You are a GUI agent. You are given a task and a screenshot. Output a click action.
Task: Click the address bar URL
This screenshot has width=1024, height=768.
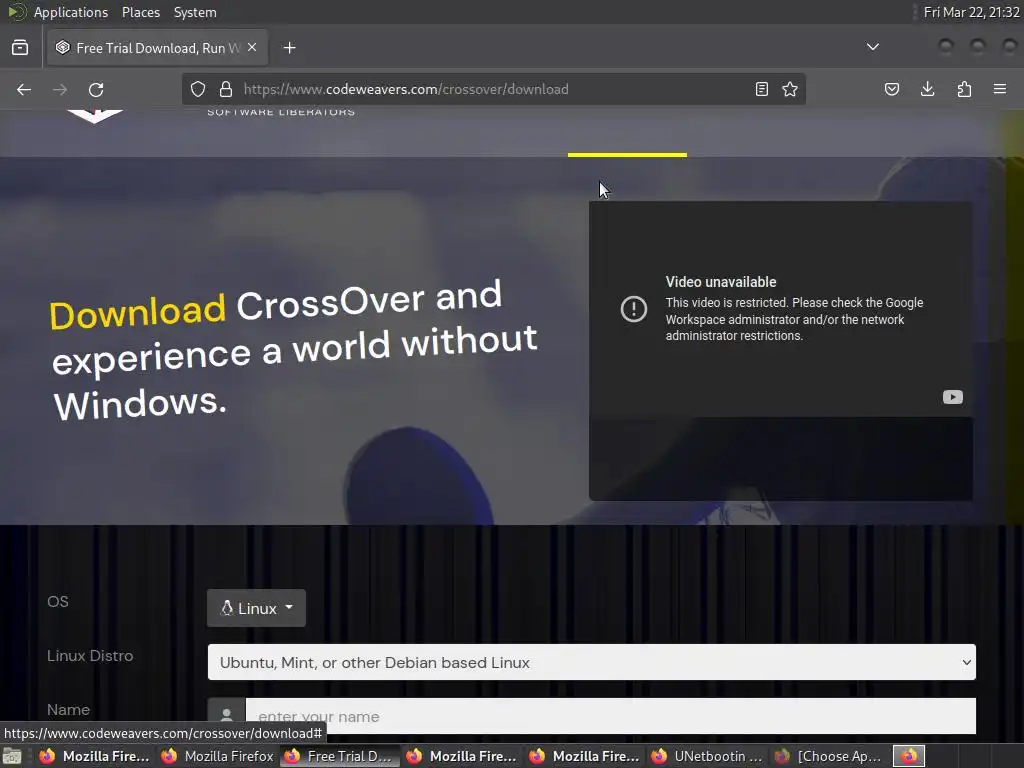point(406,89)
